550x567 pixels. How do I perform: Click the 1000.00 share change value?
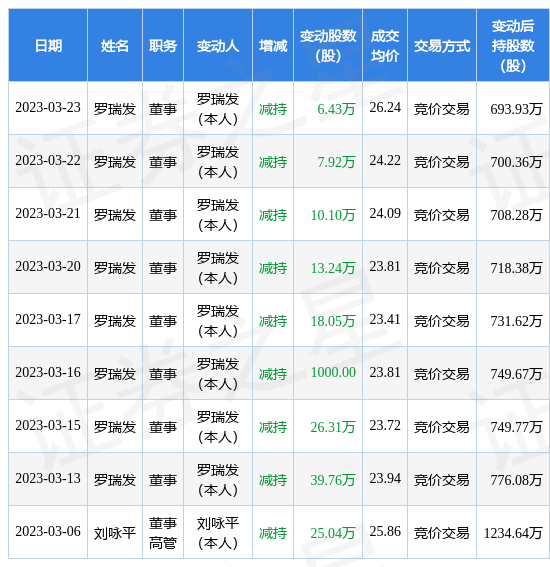[333, 372]
